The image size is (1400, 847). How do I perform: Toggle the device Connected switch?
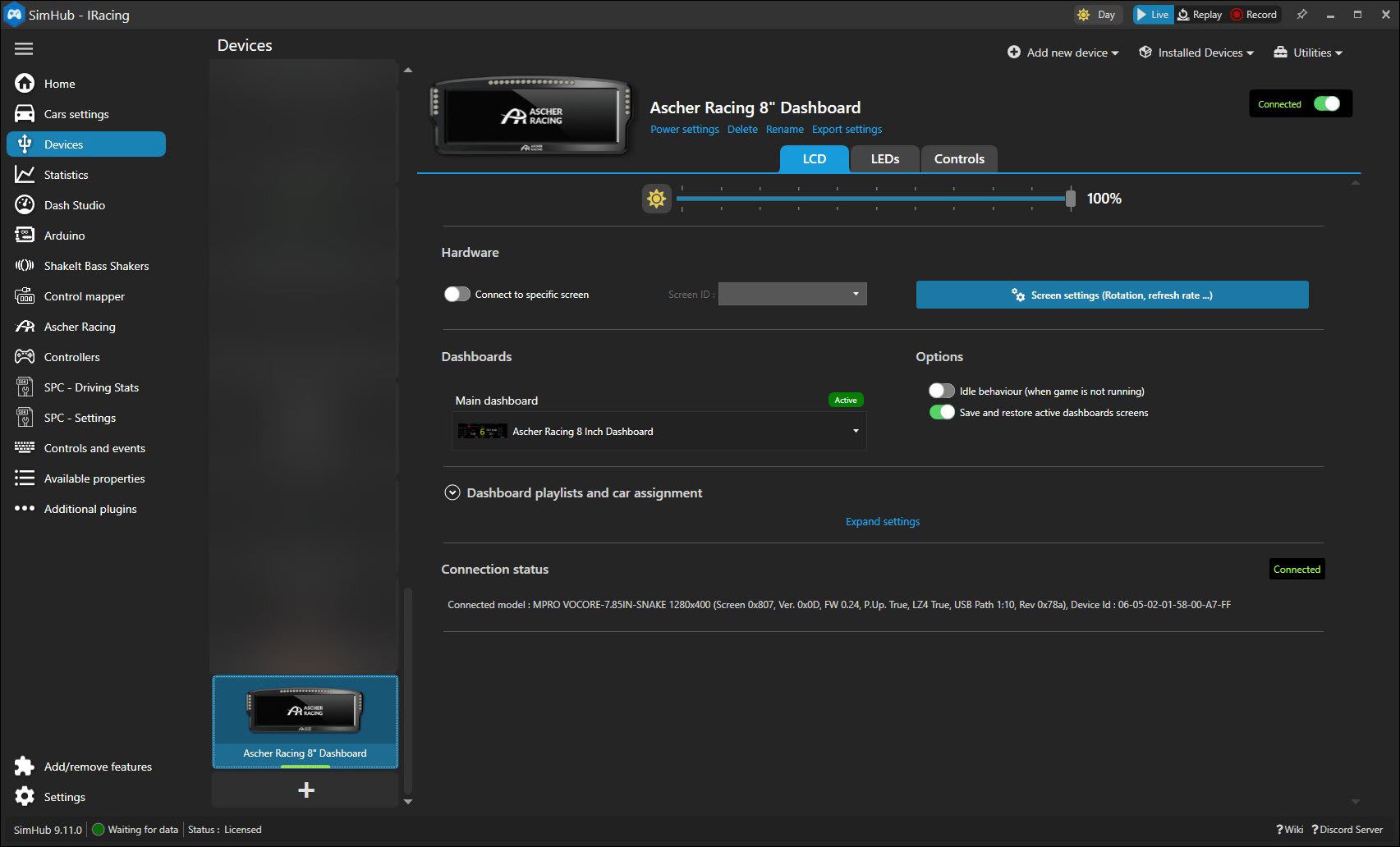(x=1326, y=104)
